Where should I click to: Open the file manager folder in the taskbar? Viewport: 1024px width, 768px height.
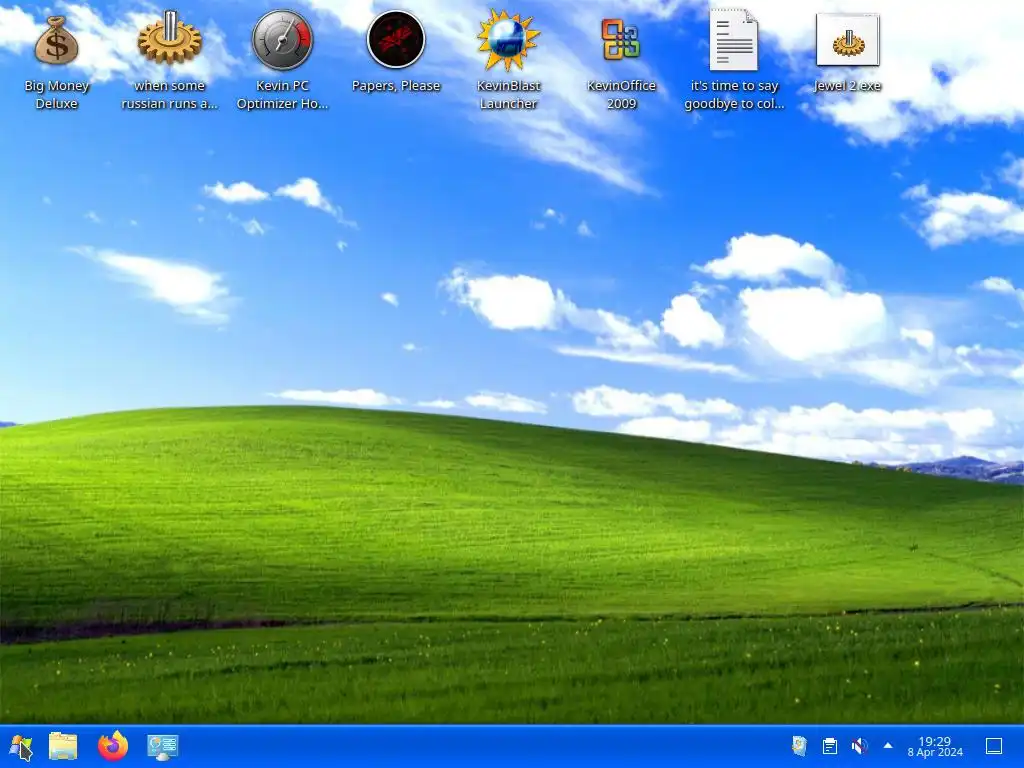click(63, 746)
